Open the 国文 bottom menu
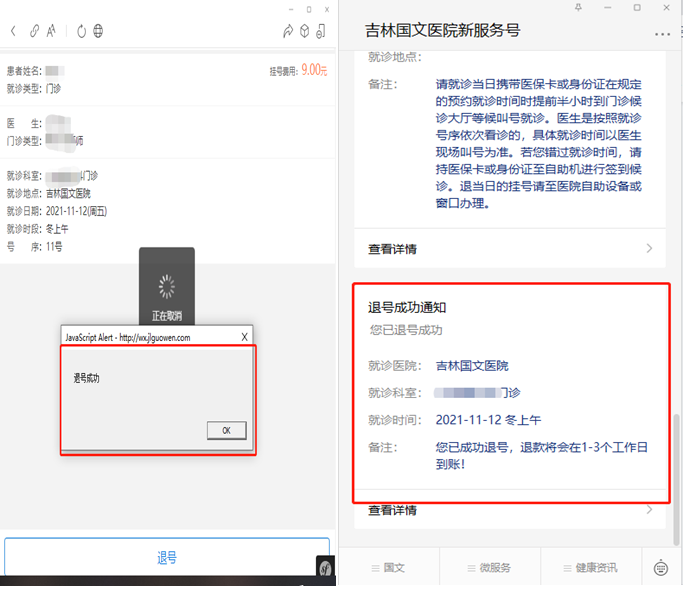The image size is (684, 591). click(x=388, y=568)
